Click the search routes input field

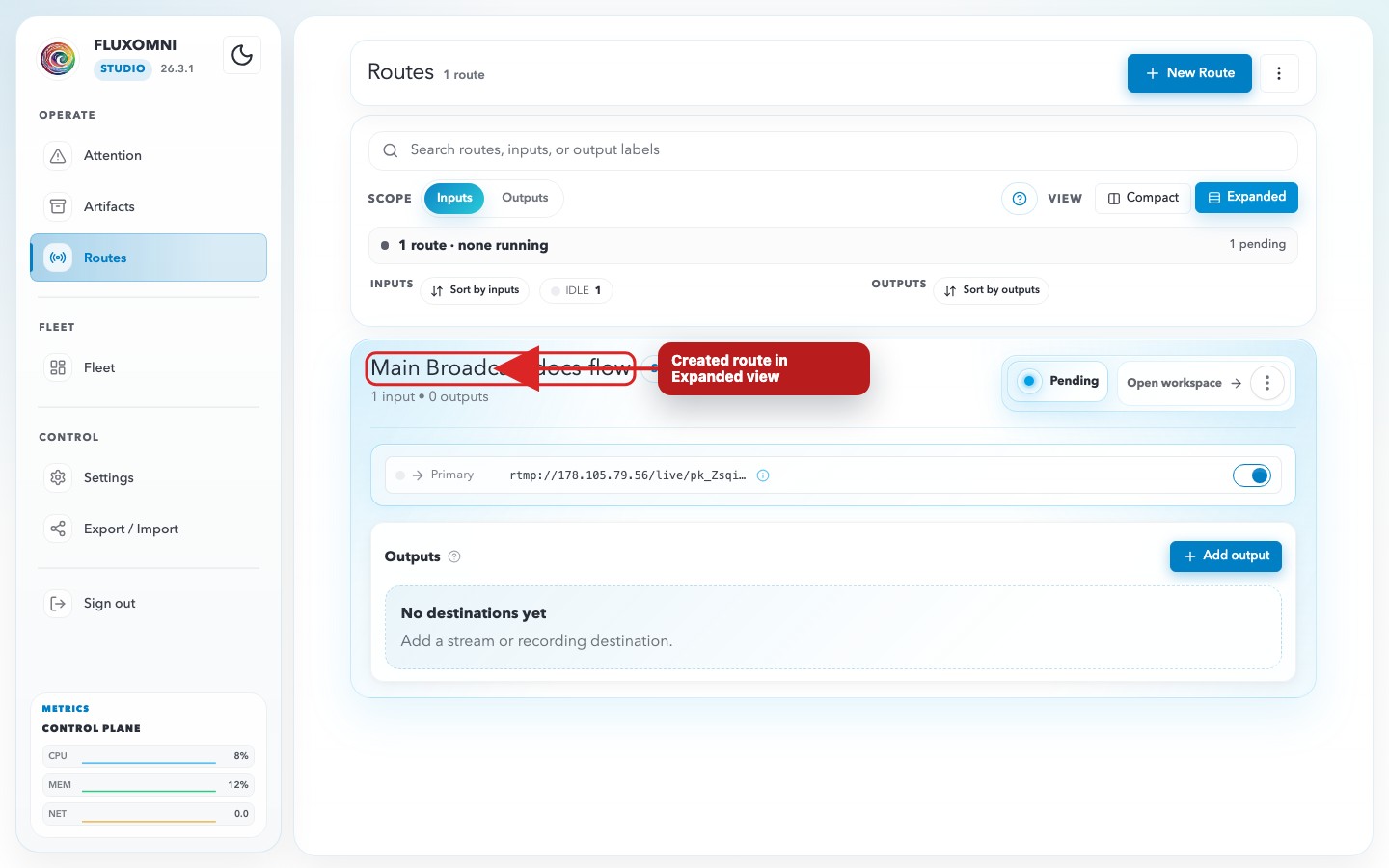(833, 150)
